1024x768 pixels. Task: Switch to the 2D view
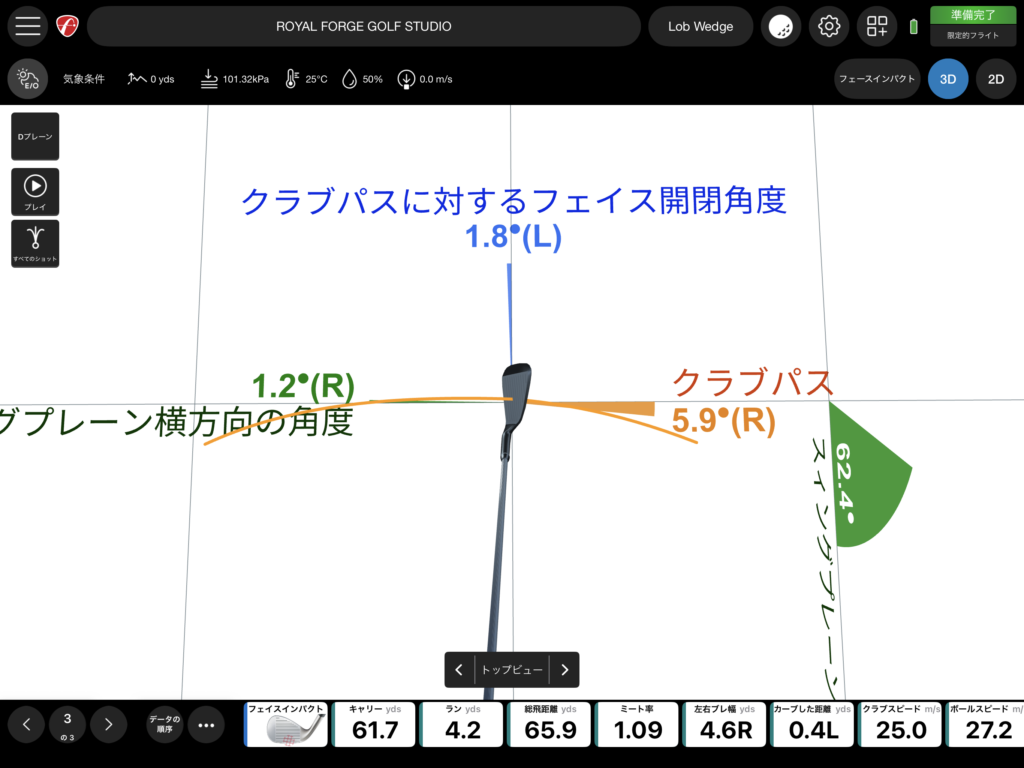(995, 79)
